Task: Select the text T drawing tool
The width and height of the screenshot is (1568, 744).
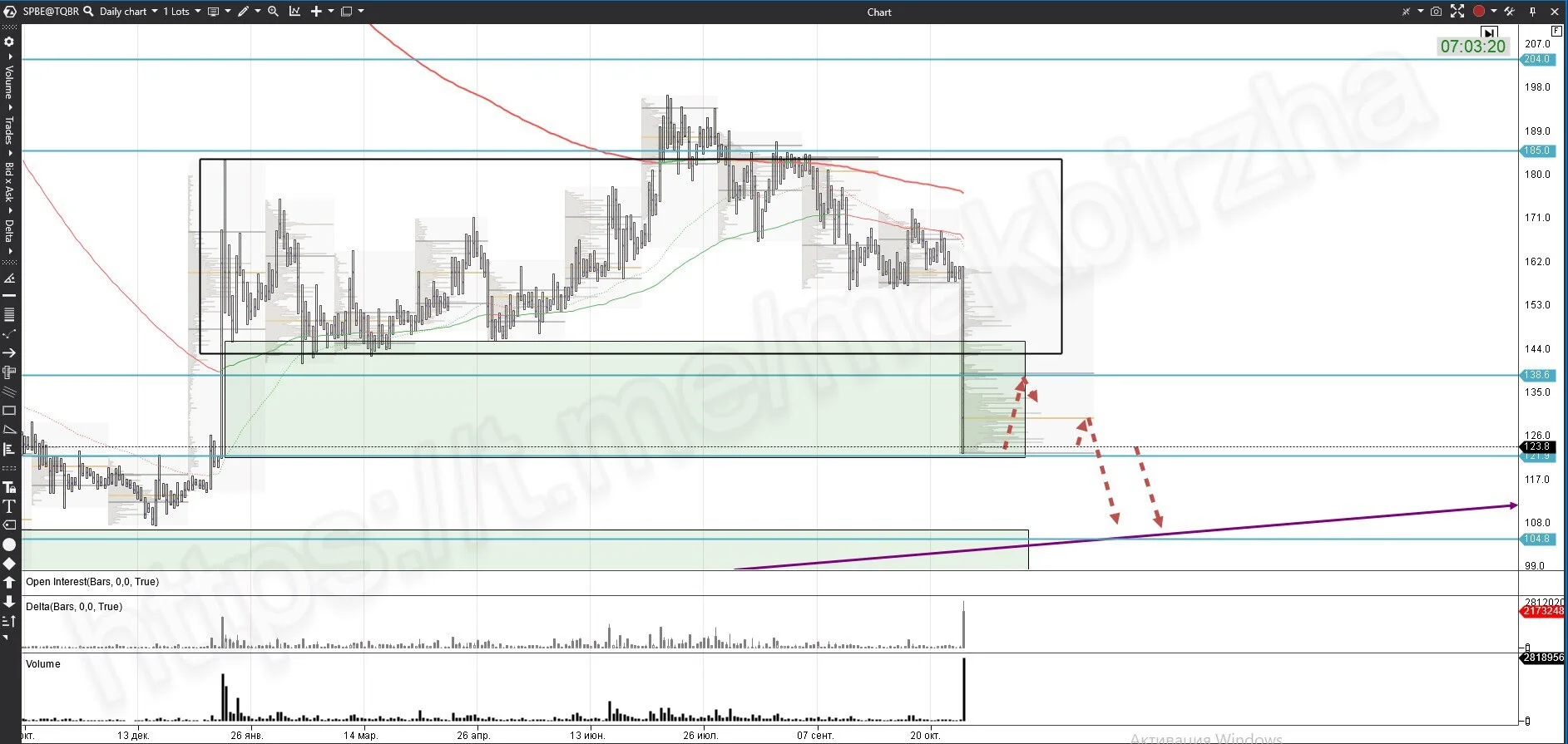Action: point(9,505)
